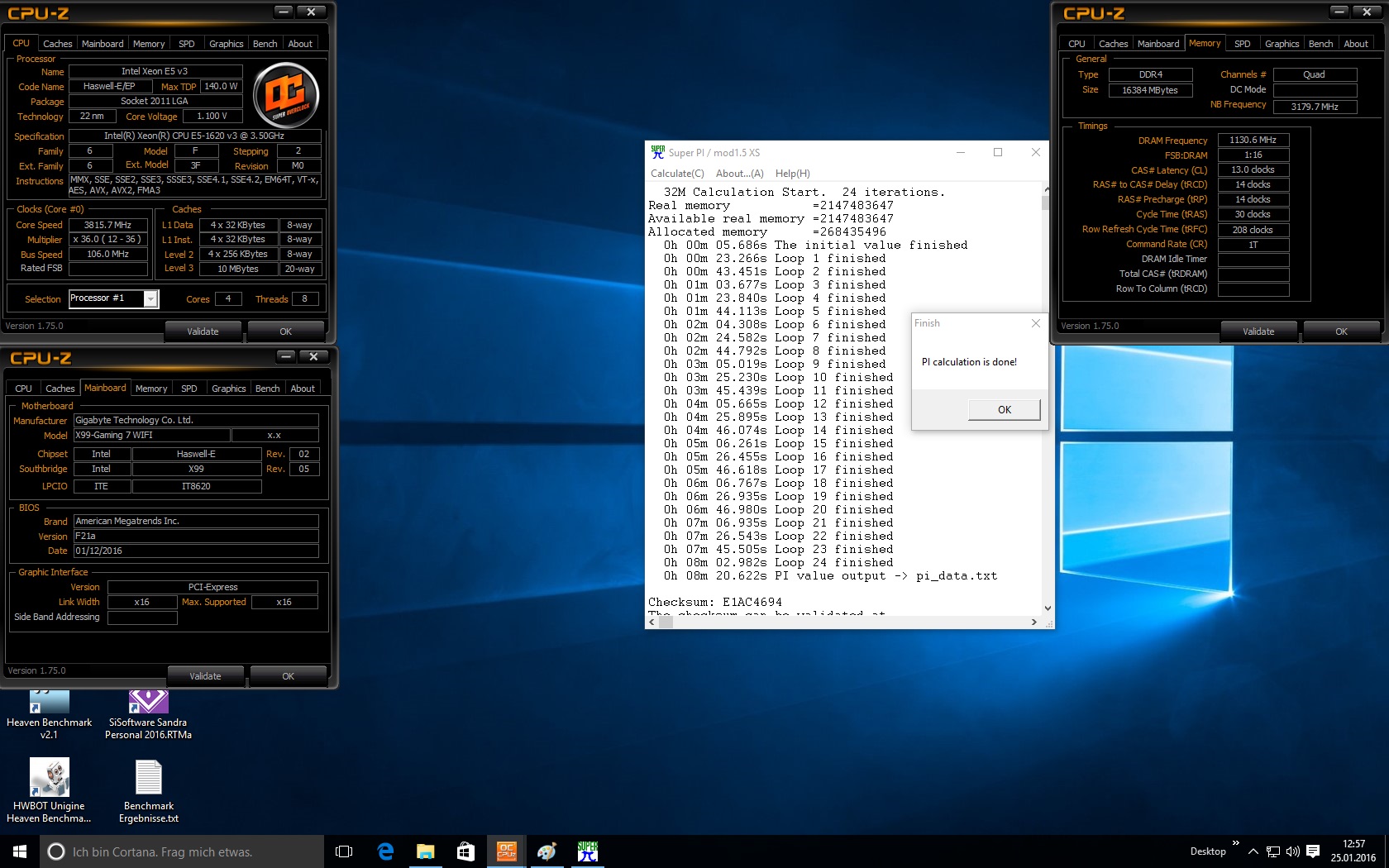1389x868 pixels.
Task: Open Calculate(C) menu in Super PI
Action: click(677, 174)
